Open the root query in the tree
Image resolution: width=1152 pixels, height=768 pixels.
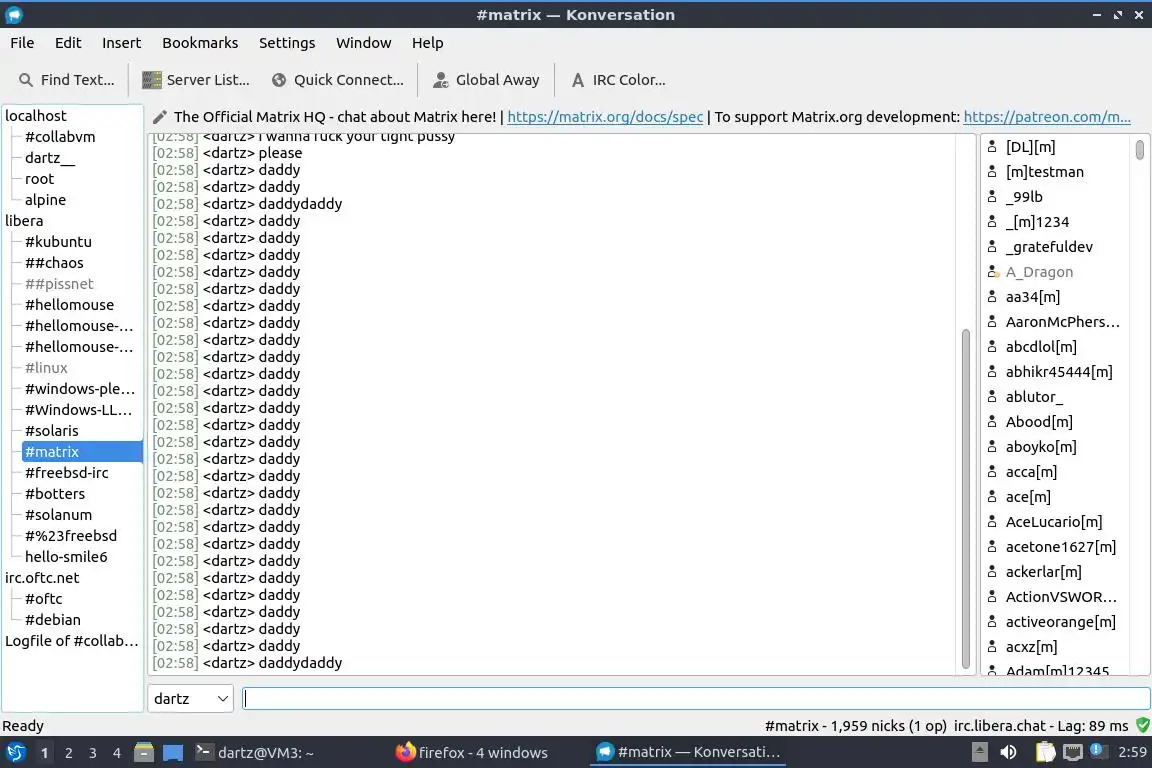click(x=40, y=179)
